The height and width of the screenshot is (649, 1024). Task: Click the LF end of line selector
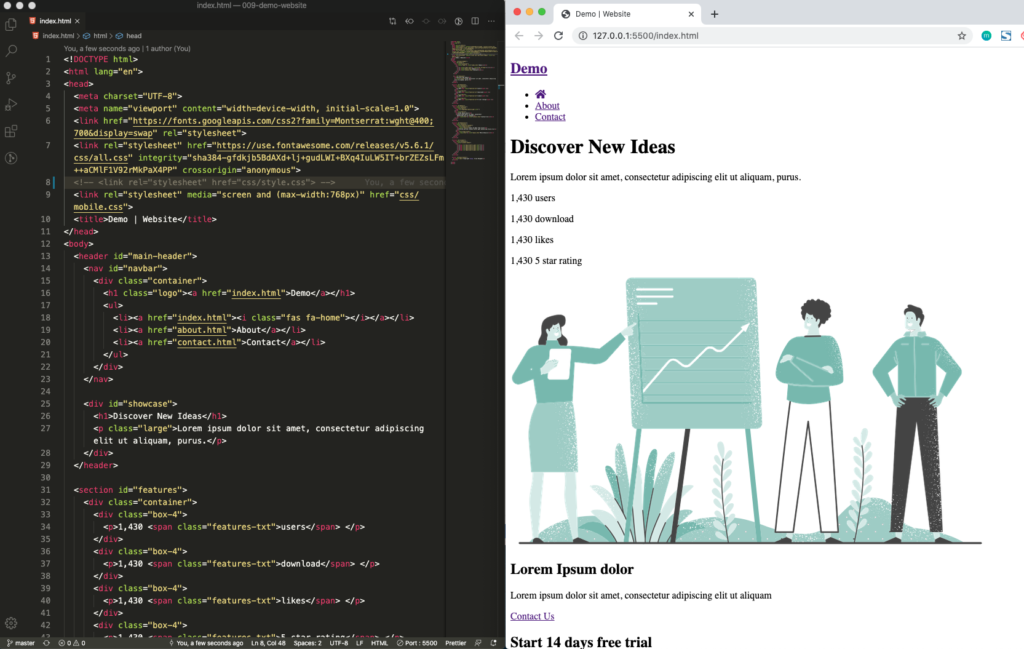359,643
